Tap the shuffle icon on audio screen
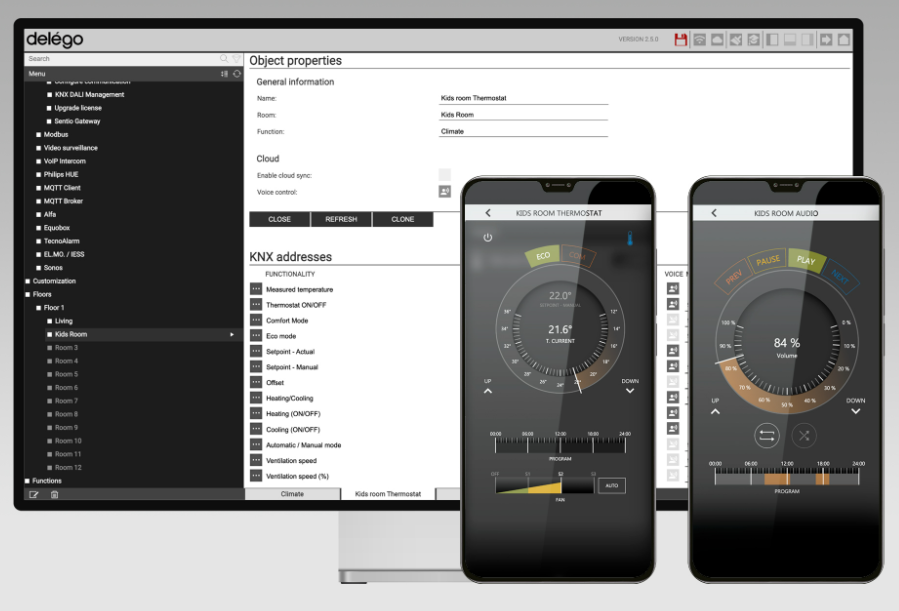Screen dimensions: 899x611 click(803, 435)
